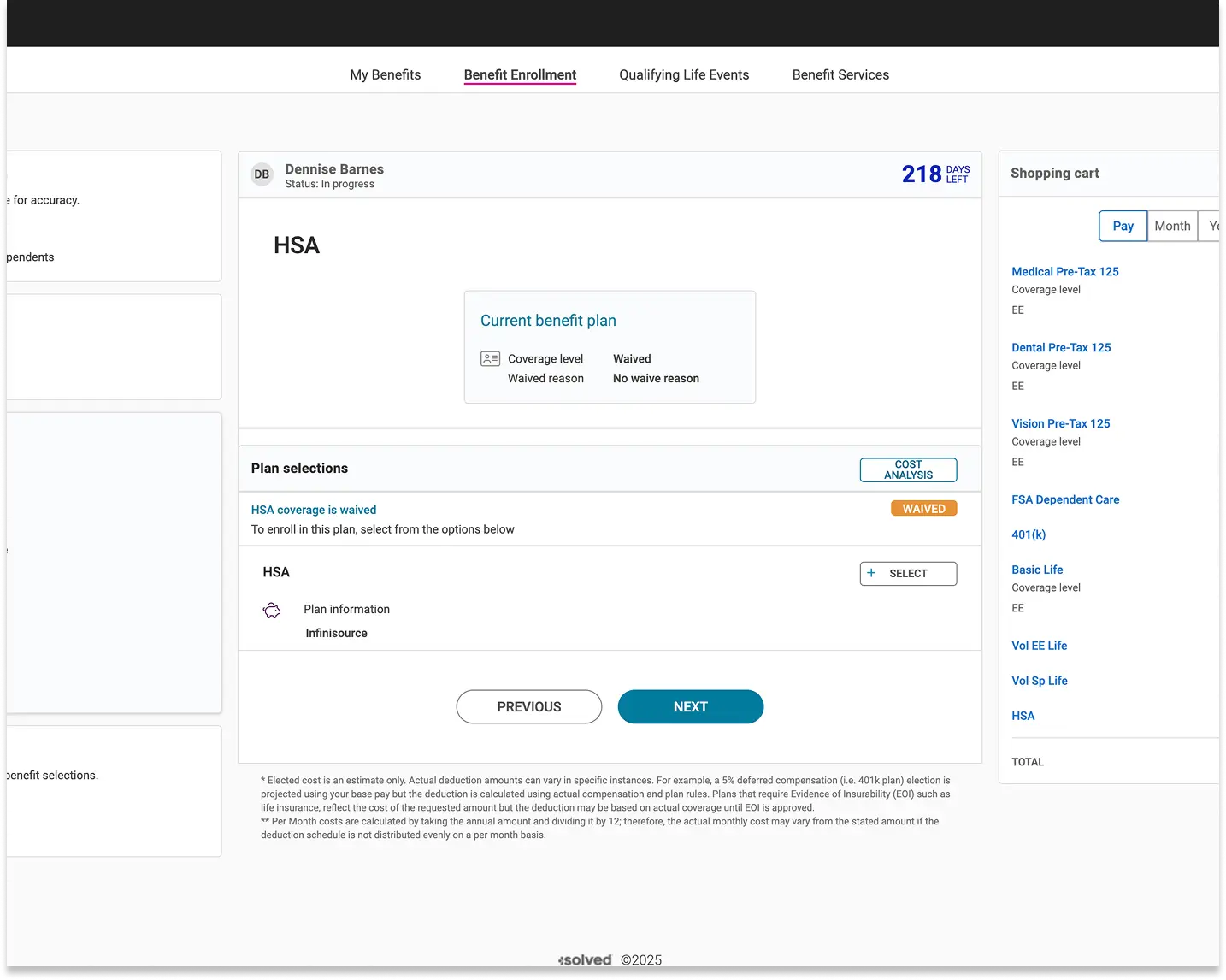Open the 401(k) item in the cart
1226x980 pixels.
(1029, 534)
